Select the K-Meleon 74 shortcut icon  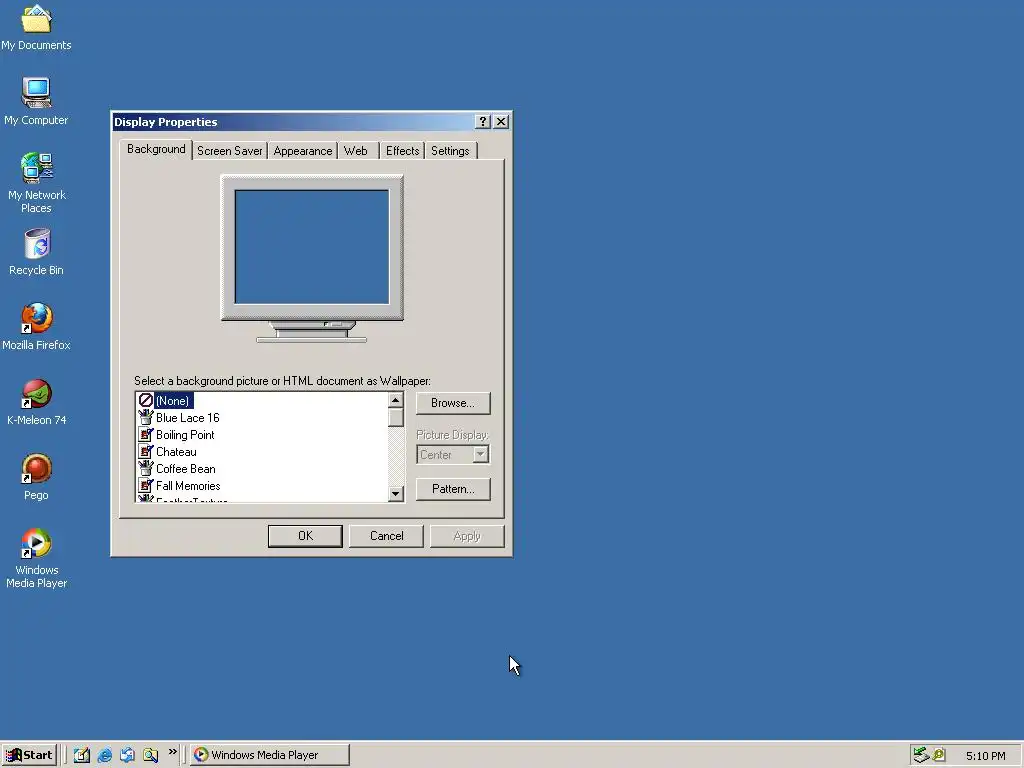pyautogui.click(x=36, y=402)
